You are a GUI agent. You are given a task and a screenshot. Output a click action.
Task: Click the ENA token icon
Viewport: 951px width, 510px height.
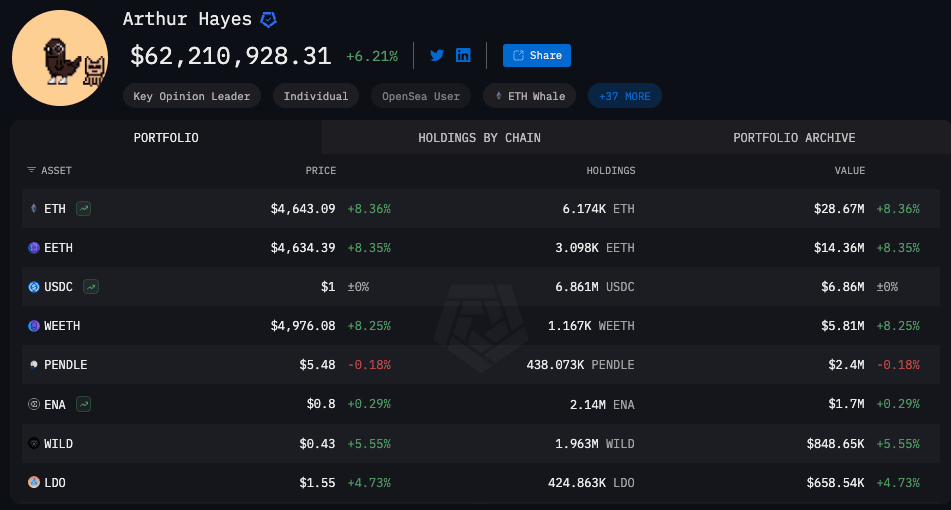(x=34, y=404)
